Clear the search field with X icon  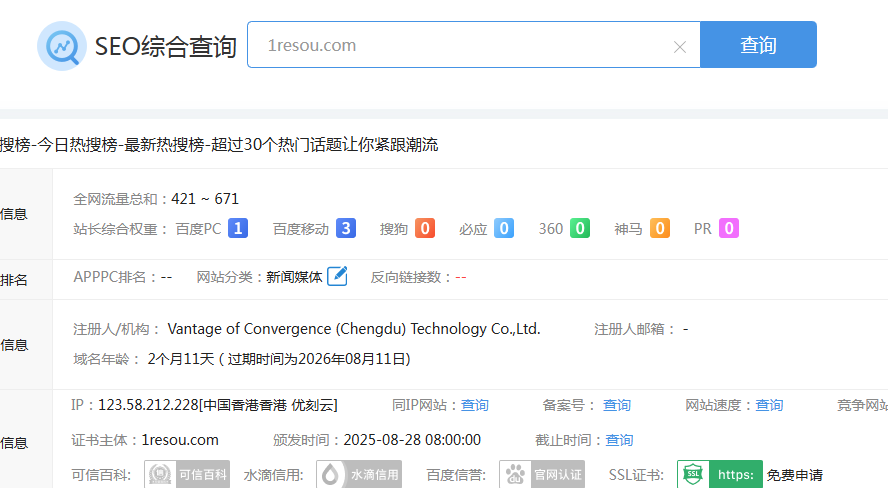pyautogui.click(x=680, y=46)
